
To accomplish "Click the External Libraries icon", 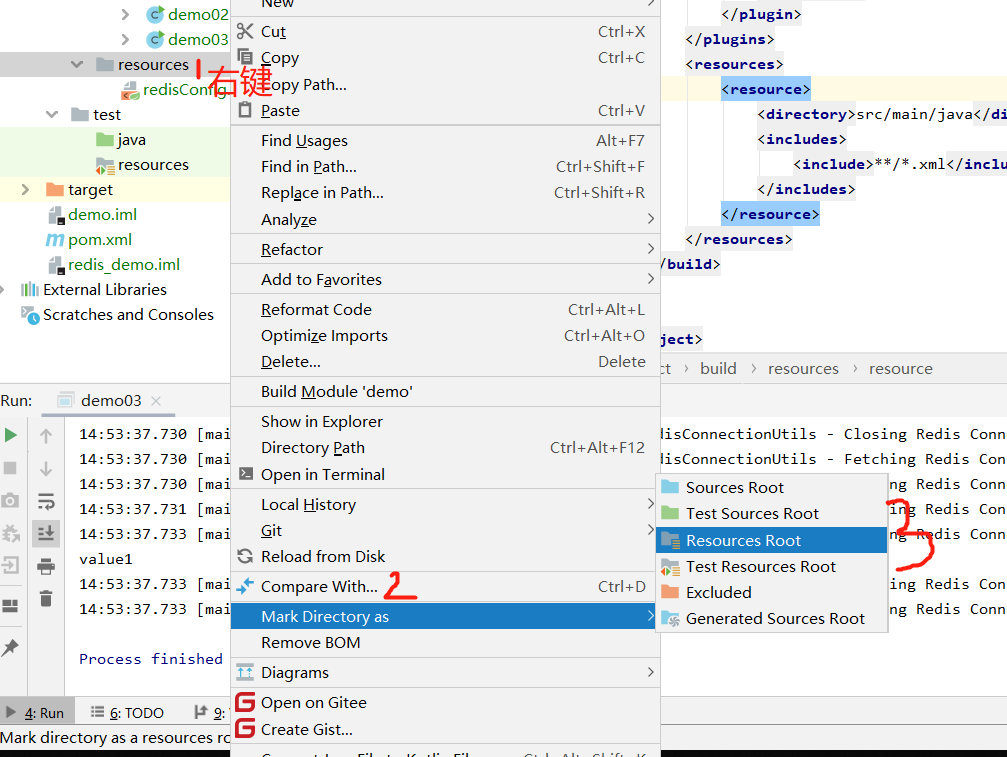I will click(30, 290).
